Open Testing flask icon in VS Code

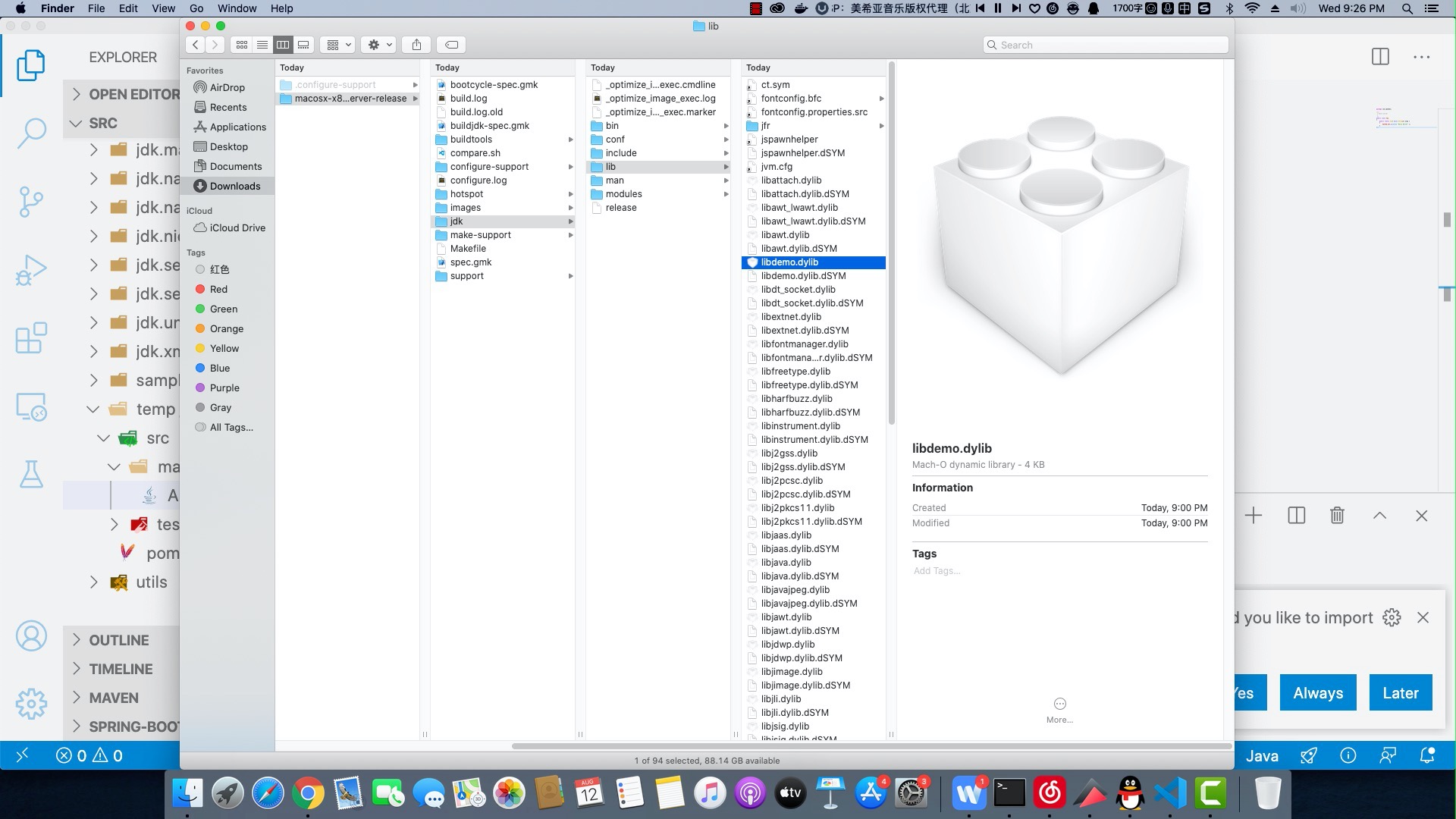pyautogui.click(x=31, y=474)
